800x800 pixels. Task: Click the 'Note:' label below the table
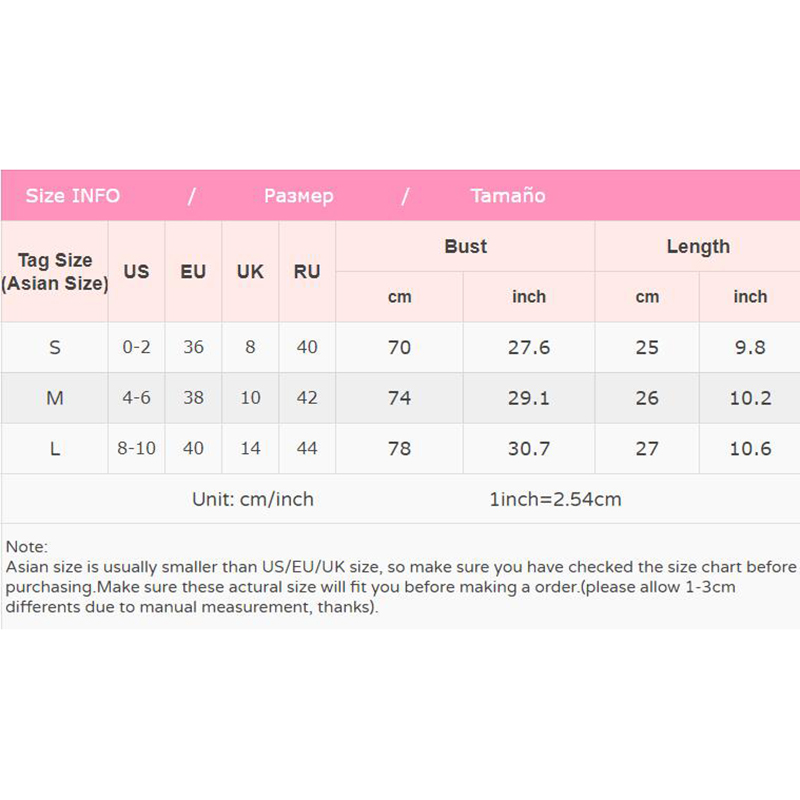(x=26, y=547)
